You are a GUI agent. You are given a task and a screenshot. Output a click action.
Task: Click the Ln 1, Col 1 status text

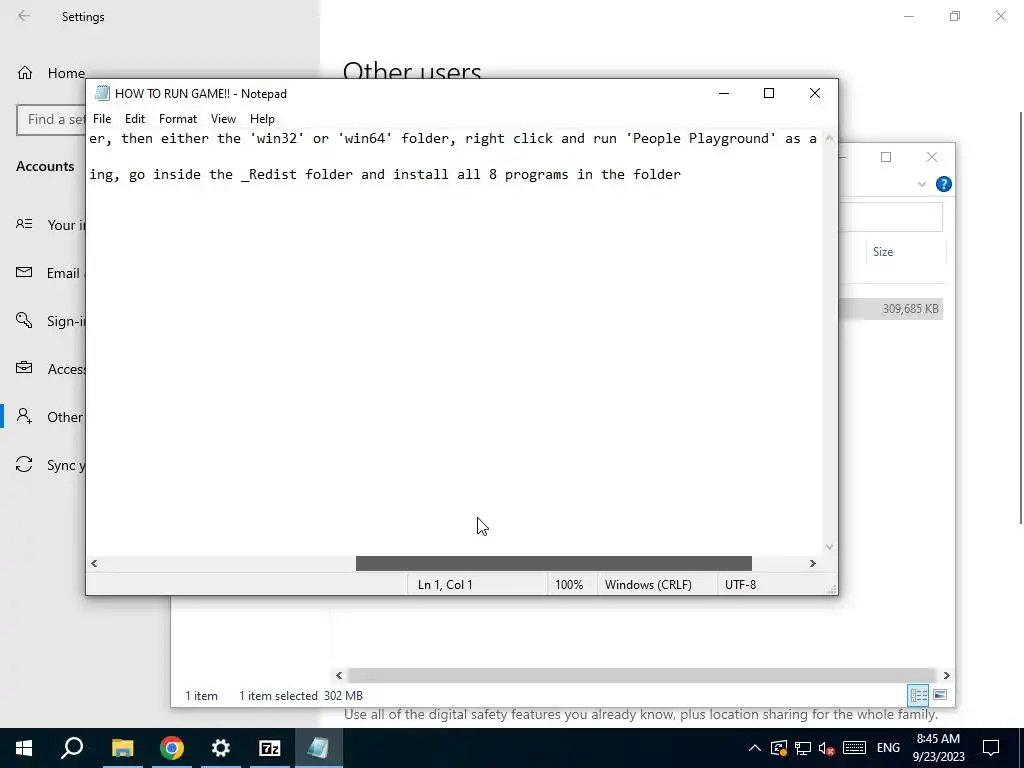pos(445,584)
